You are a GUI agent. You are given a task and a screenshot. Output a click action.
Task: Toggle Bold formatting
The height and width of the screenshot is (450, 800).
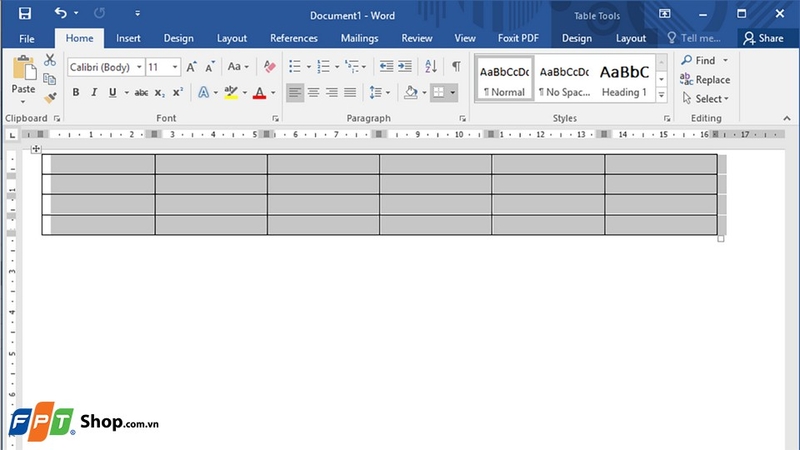(76, 93)
